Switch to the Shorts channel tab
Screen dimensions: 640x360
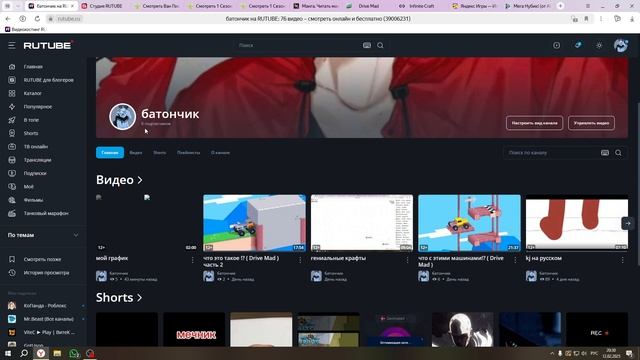coord(160,153)
